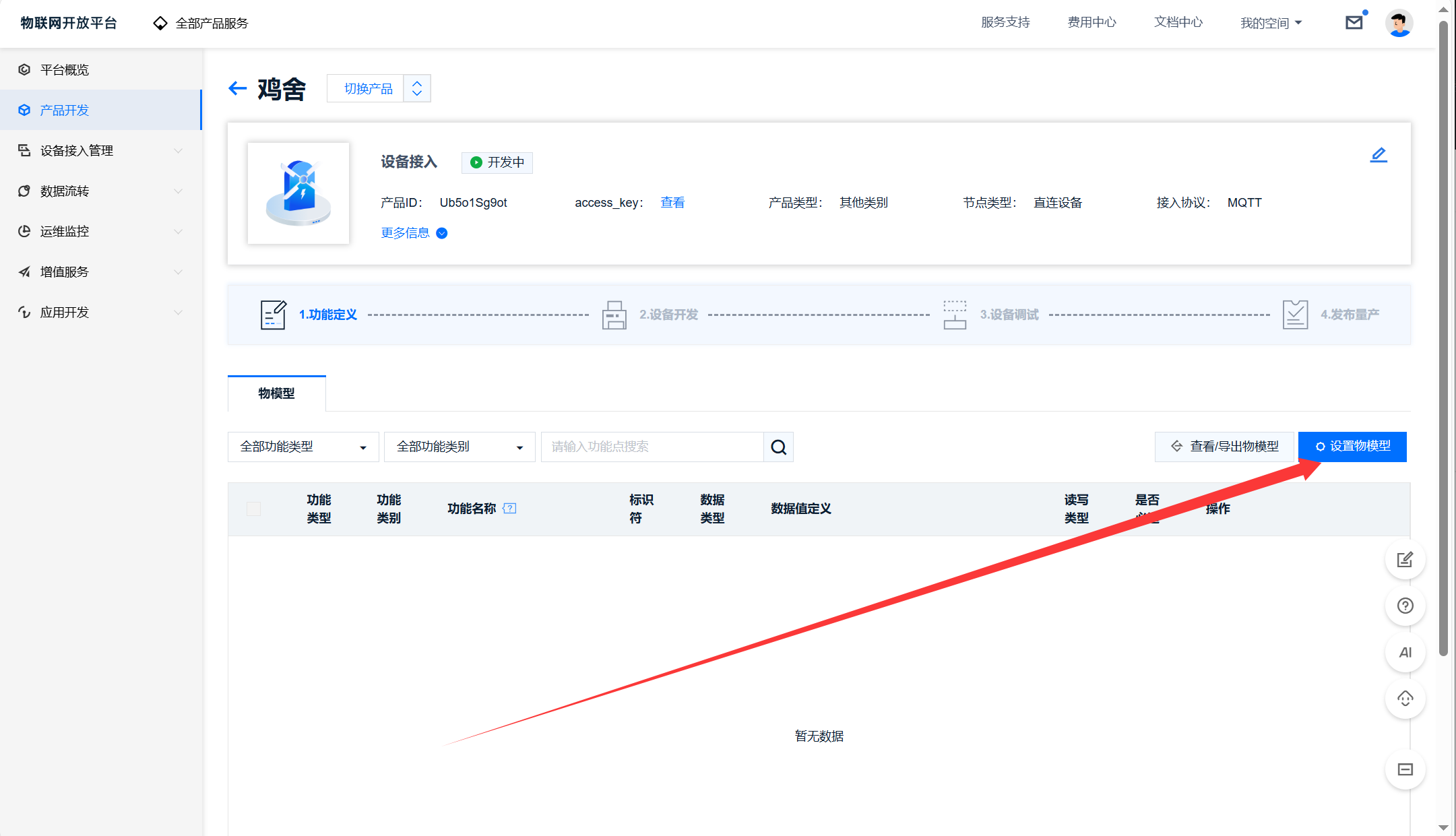The width and height of the screenshot is (1456, 836).
Task: Click the 功能名称 help tooltip icon
Action: click(510, 509)
